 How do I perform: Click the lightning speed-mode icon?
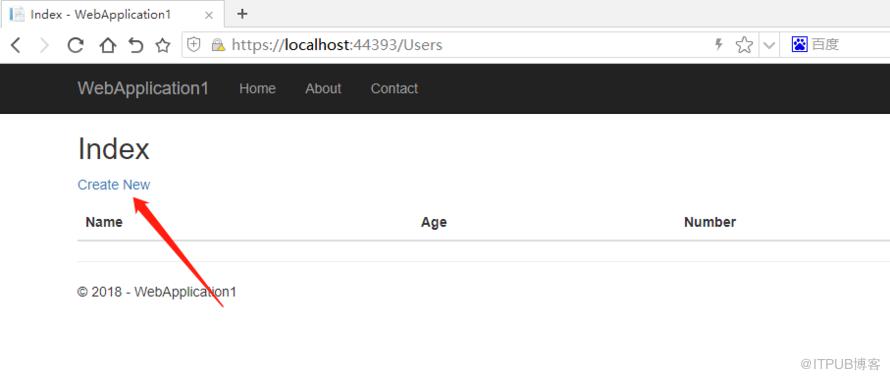719,44
